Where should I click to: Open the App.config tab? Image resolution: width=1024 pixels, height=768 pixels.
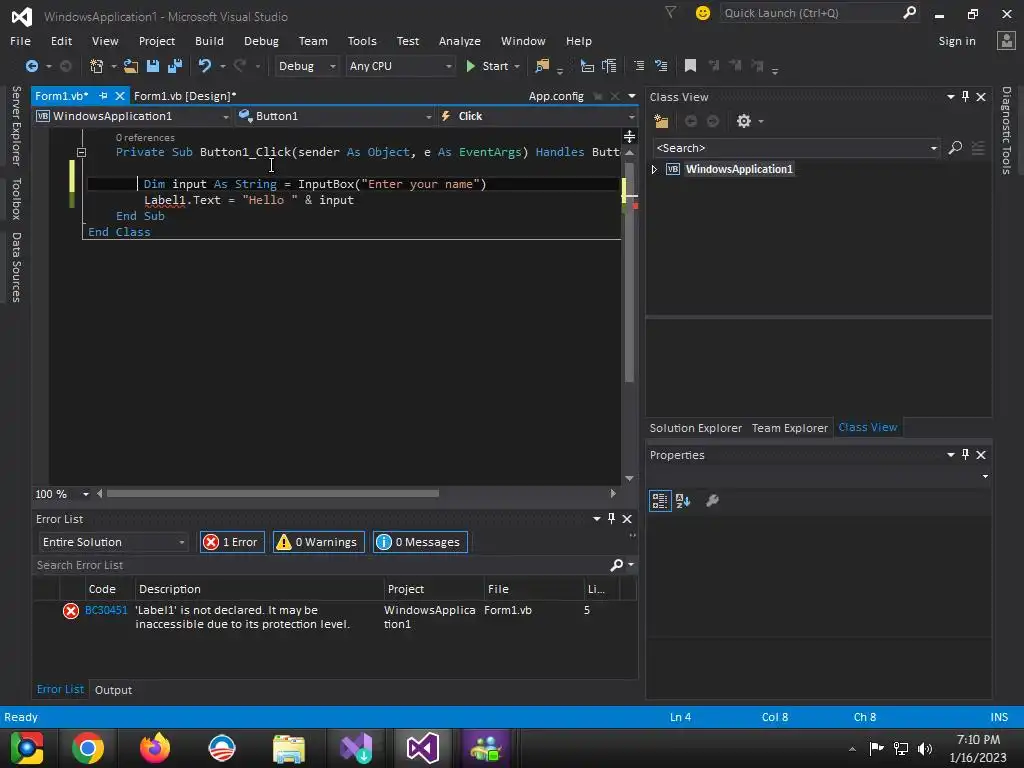coord(556,96)
